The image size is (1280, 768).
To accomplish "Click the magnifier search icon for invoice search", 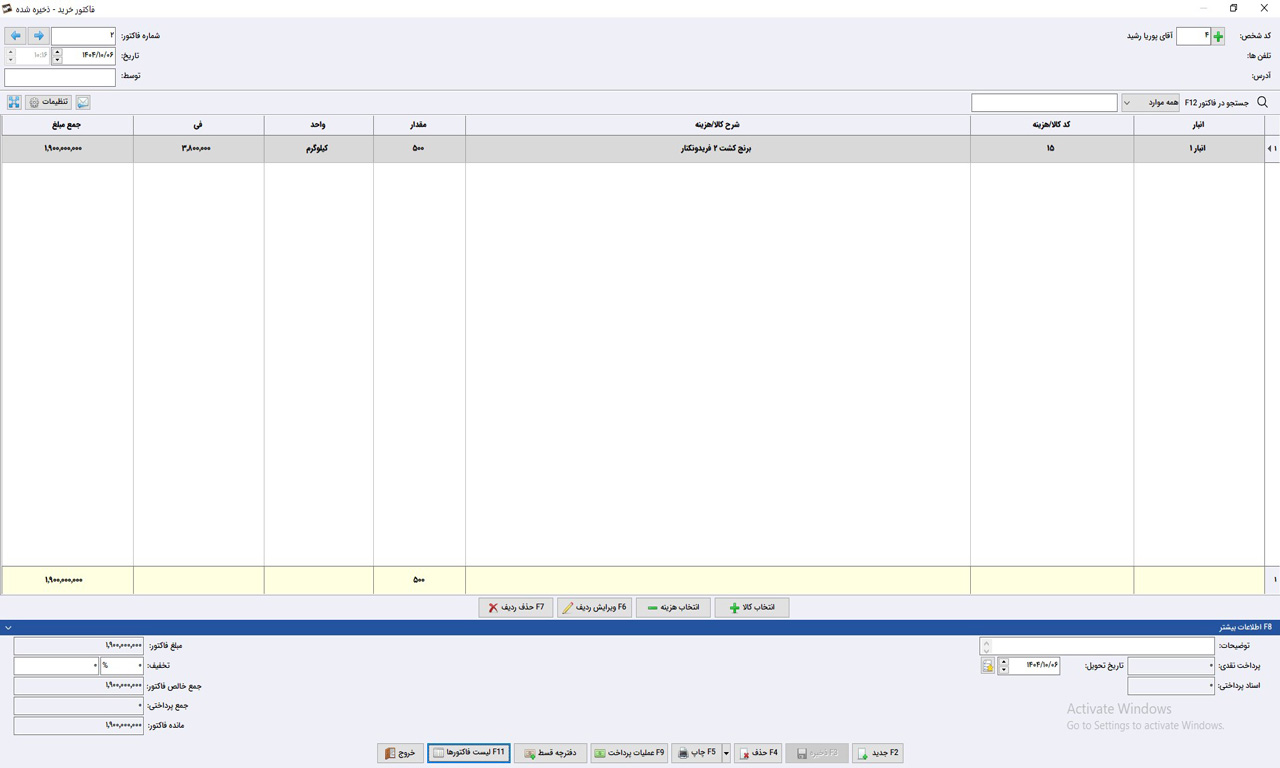I will coord(1262,102).
